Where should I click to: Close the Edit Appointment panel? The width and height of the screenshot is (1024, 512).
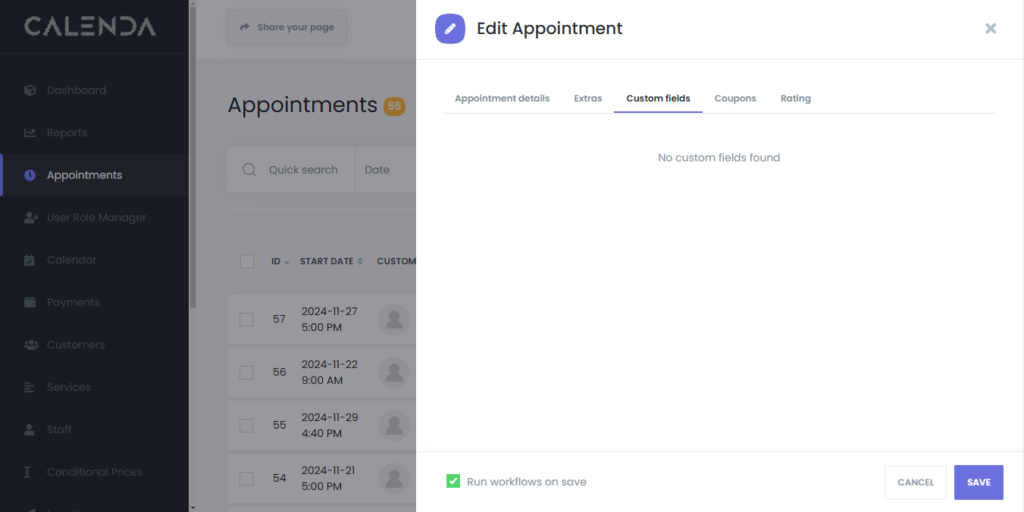coord(990,29)
